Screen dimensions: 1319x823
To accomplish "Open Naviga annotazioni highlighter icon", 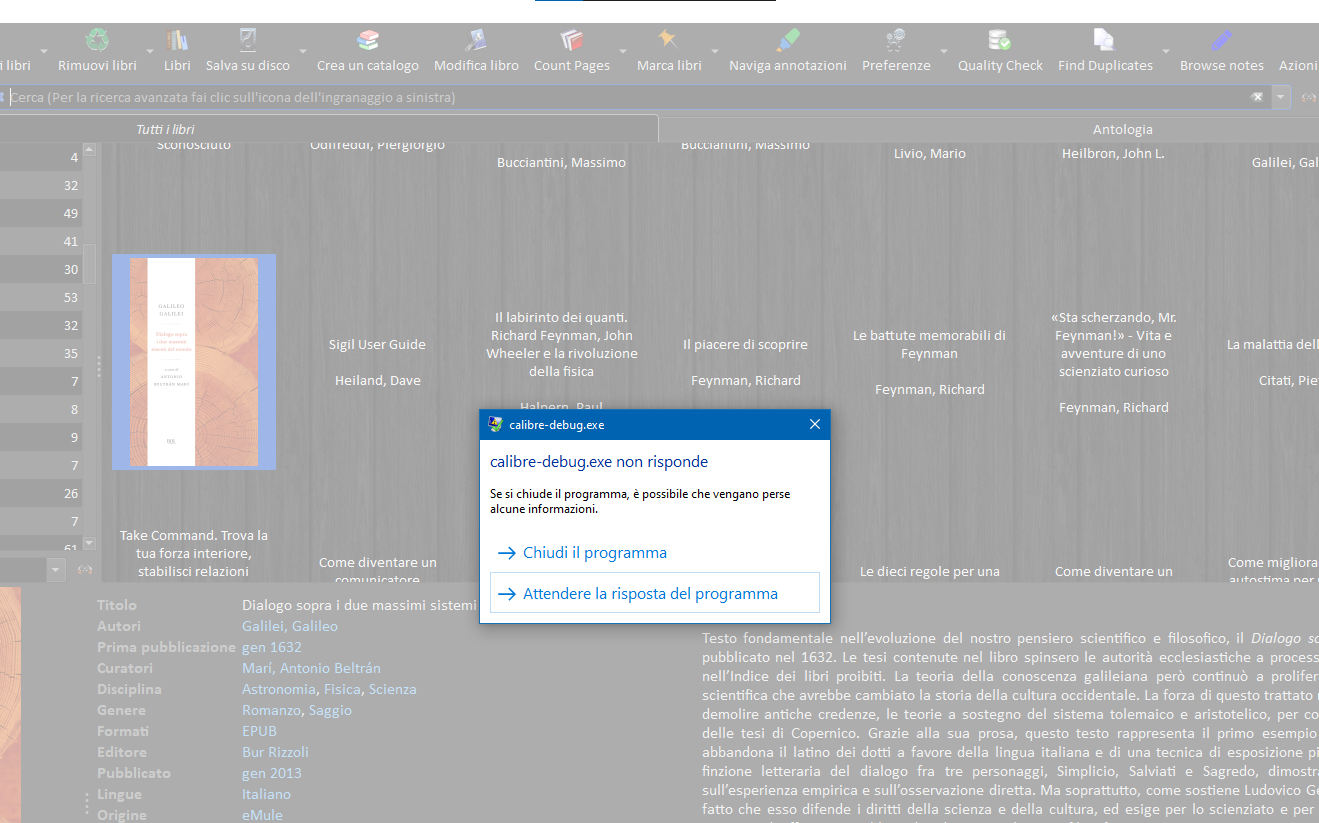I will (x=788, y=40).
